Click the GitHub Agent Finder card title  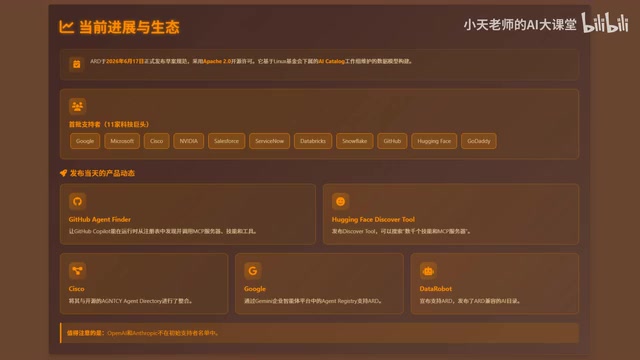pyautogui.click(x=100, y=219)
